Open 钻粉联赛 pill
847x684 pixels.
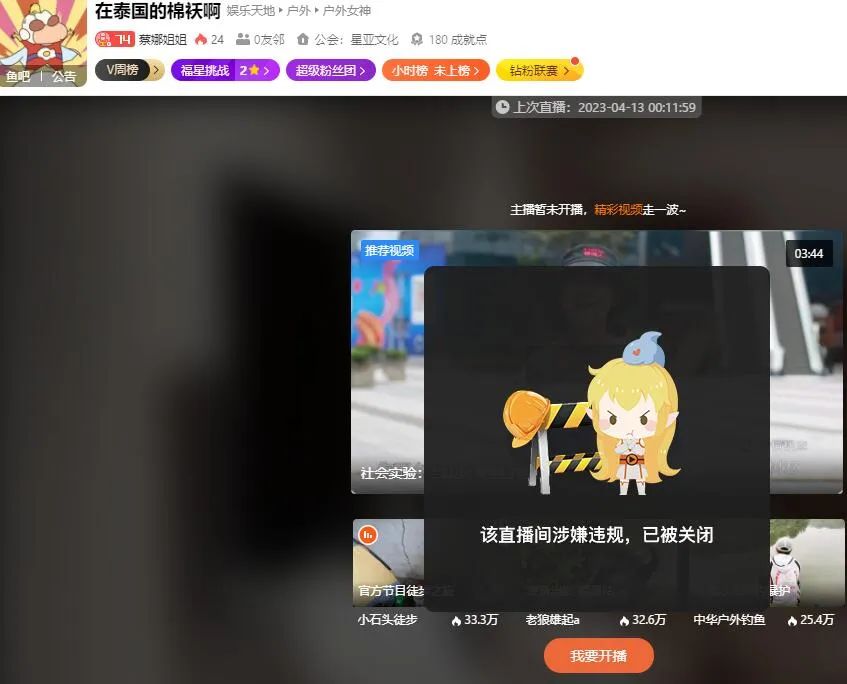[539, 70]
